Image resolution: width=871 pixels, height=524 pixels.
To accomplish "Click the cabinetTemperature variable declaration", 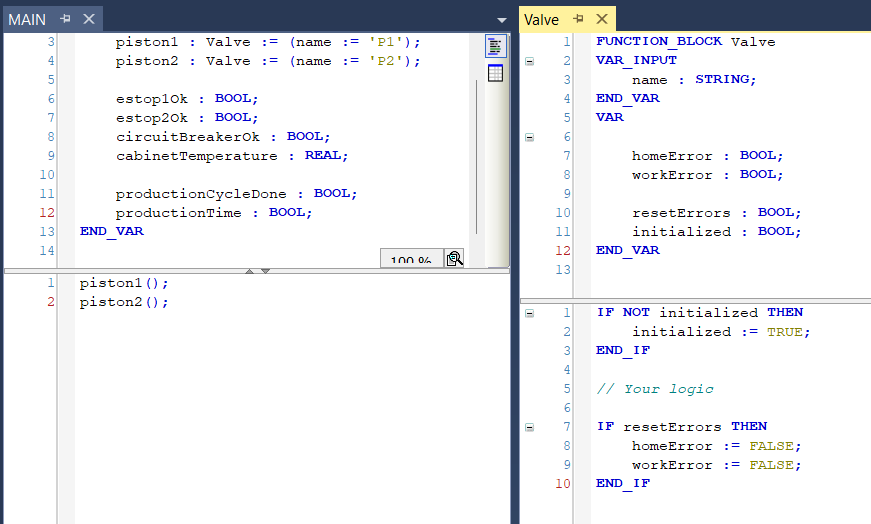I will coord(197,156).
